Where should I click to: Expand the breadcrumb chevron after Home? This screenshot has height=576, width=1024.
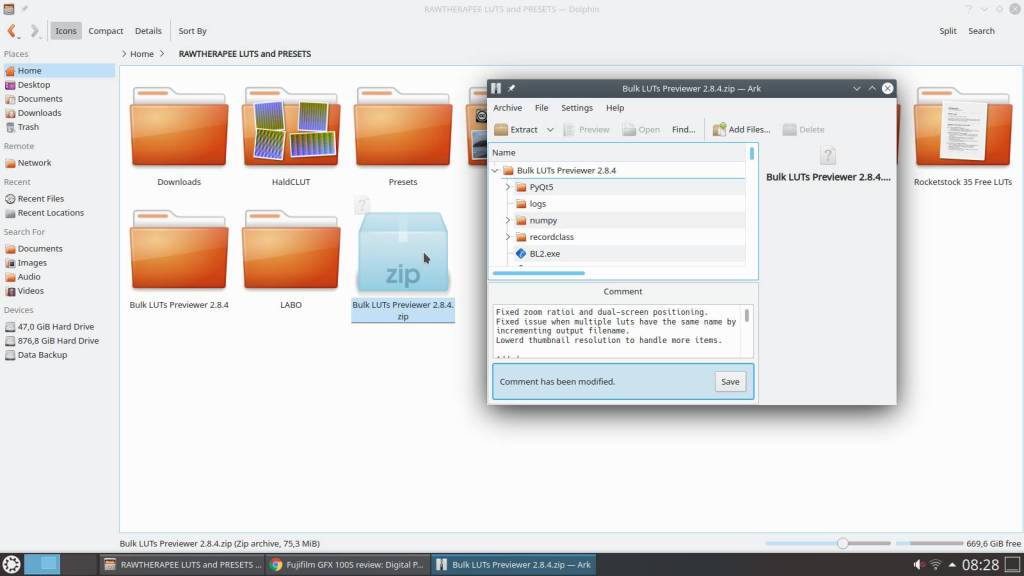[x=163, y=54]
